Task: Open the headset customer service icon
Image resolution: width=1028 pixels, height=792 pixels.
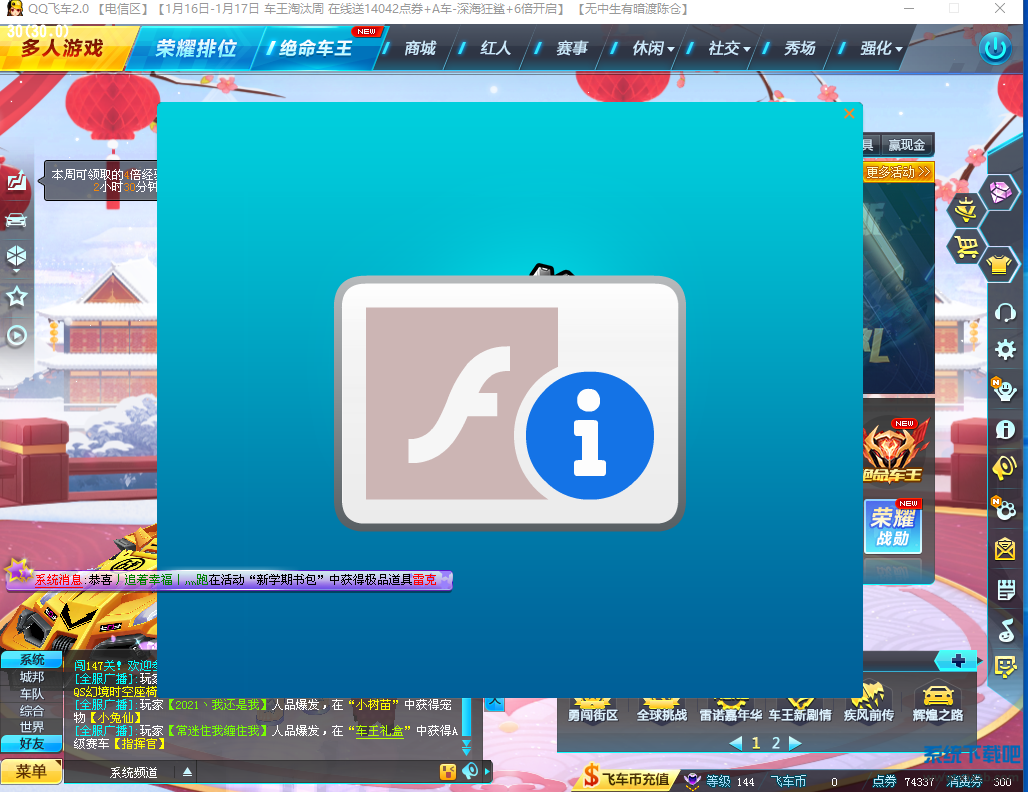Action: pyautogui.click(x=1005, y=313)
